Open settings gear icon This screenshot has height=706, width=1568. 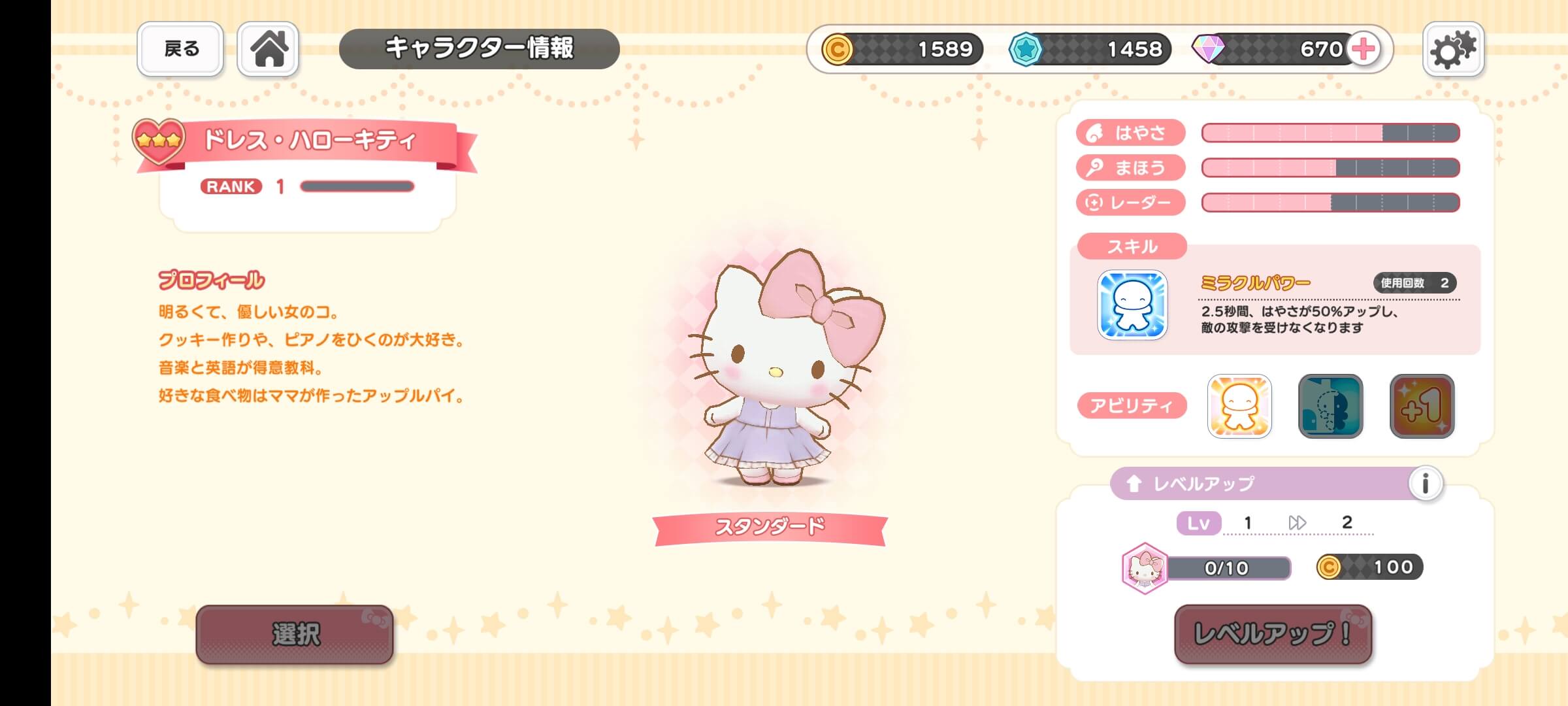click(x=1453, y=49)
